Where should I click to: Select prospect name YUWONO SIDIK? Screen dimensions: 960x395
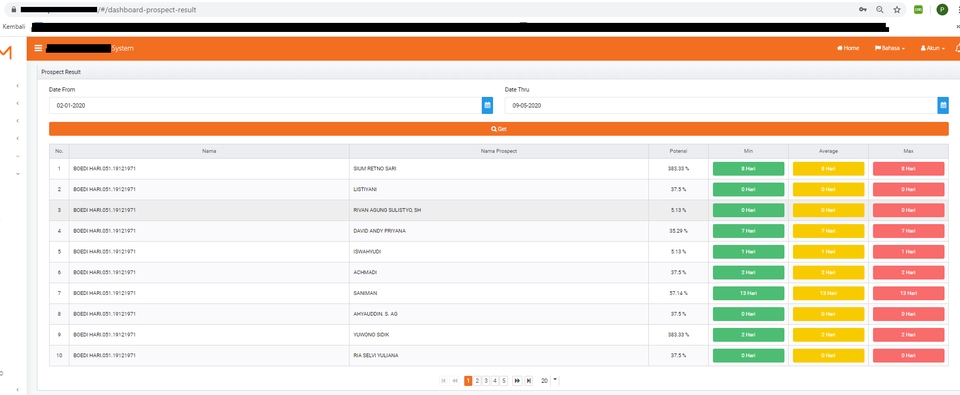coord(372,335)
